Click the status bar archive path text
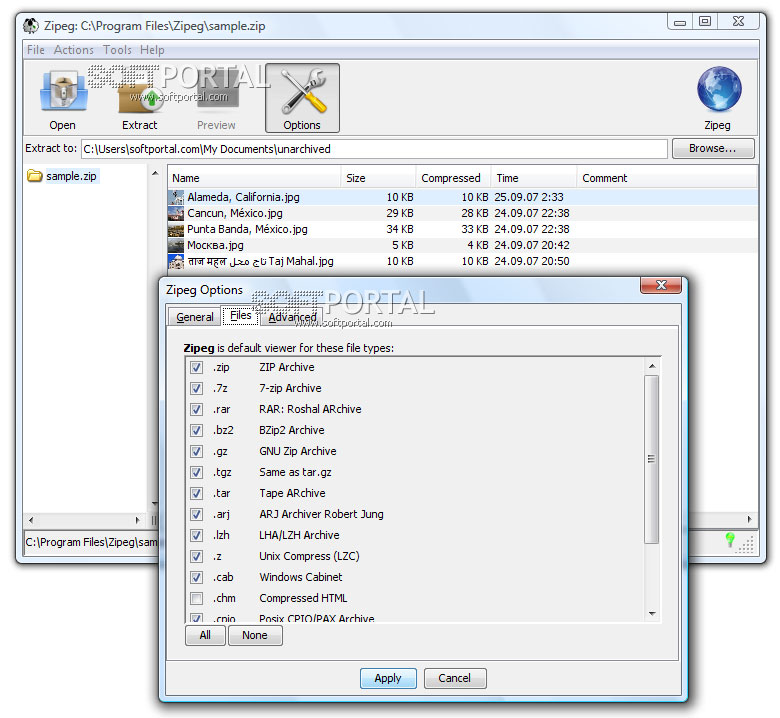 [91, 542]
